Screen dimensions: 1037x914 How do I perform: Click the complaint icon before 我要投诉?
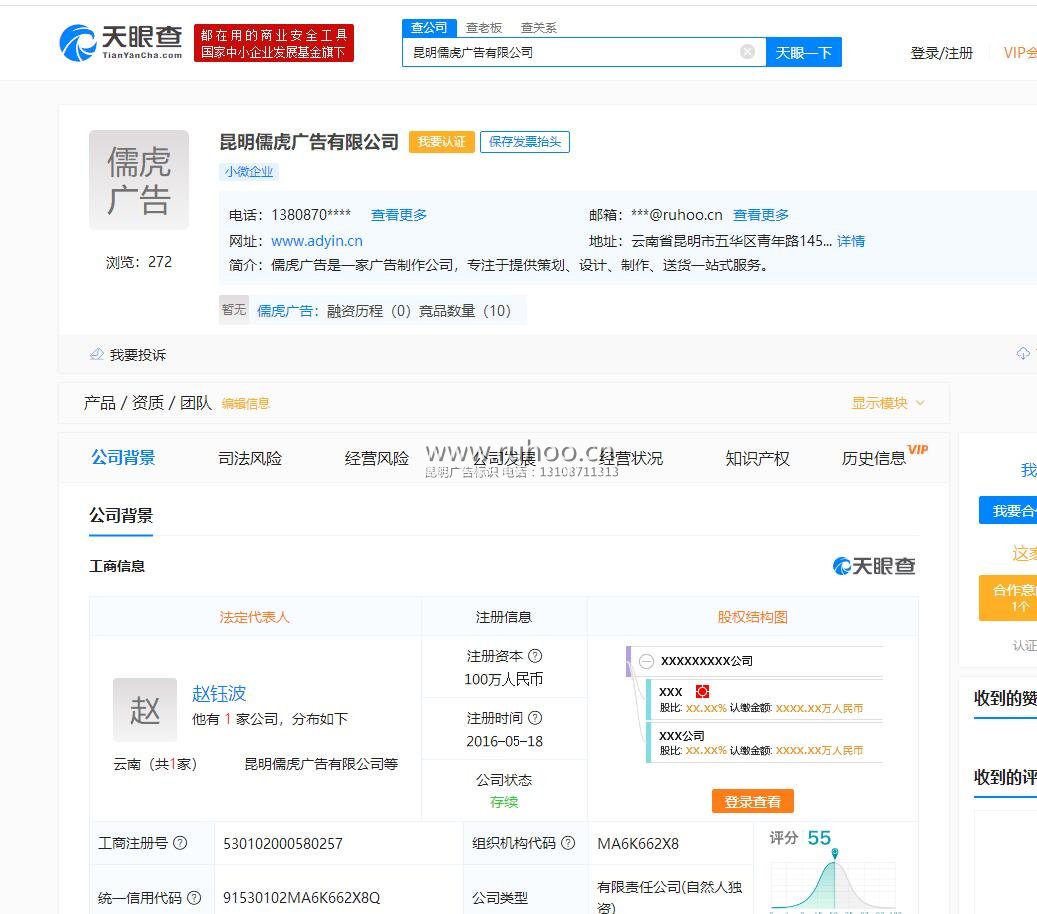[96, 354]
